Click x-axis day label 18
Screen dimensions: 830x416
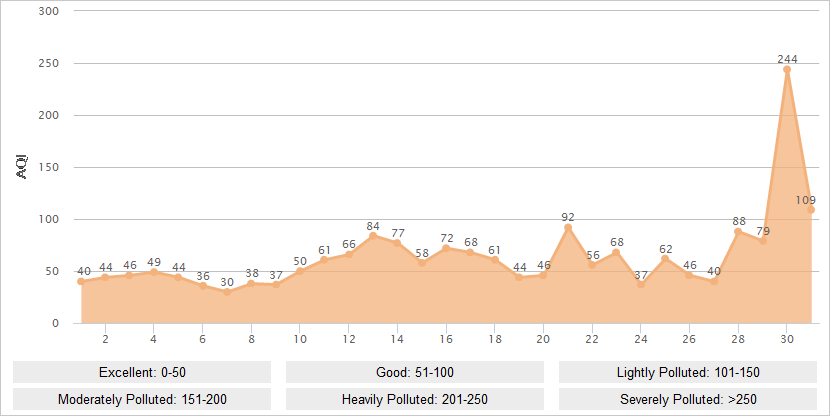pos(495,339)
